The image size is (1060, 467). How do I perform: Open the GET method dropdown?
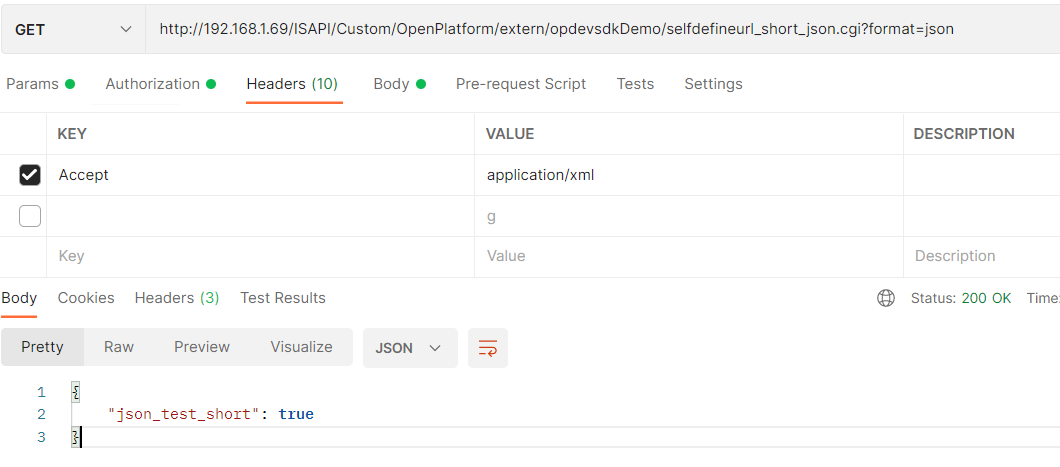[x=73, y=30]
